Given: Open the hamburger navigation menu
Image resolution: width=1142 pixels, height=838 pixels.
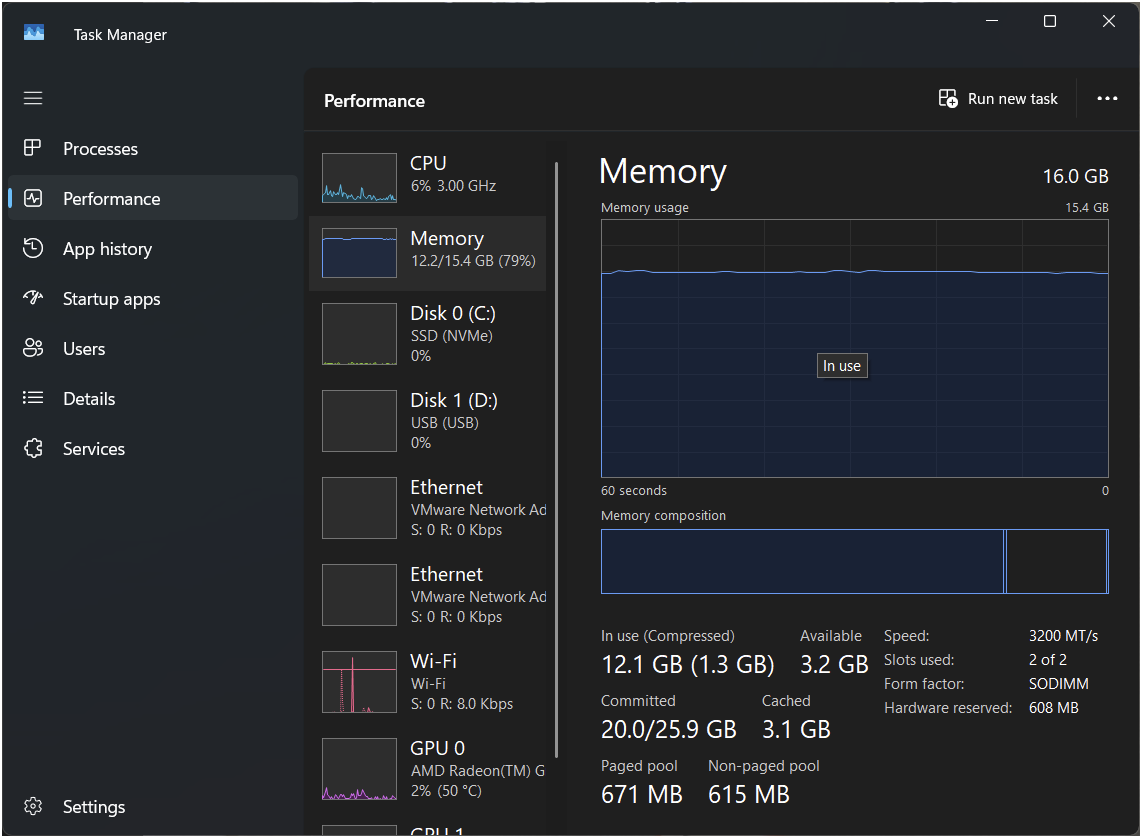Looking at the screenshot, I should pyautogui.click(x=33, y=98).
